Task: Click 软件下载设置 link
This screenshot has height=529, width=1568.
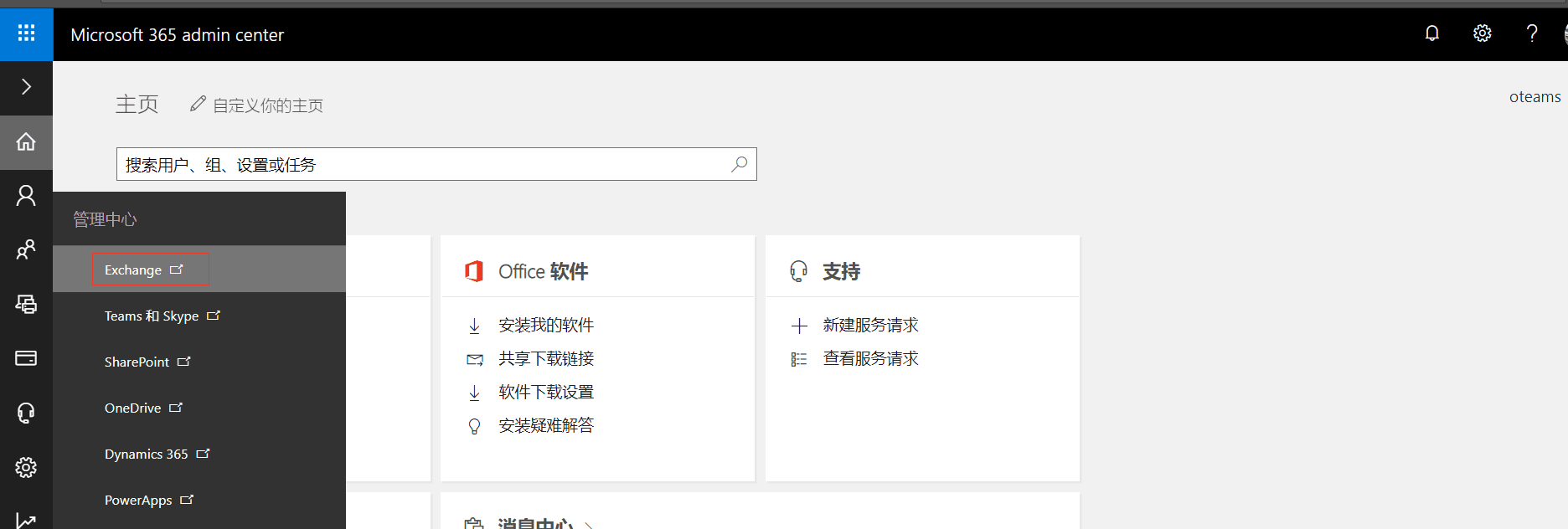Action: (546, 392)
